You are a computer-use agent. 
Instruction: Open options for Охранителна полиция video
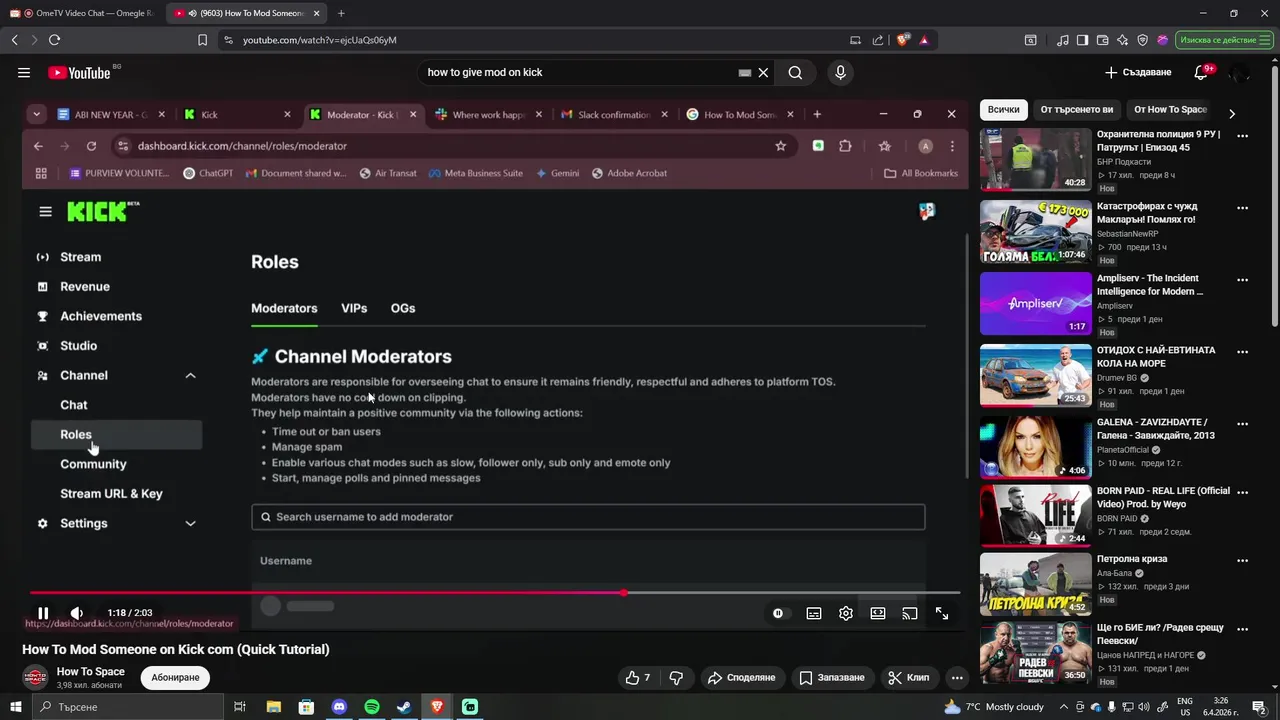(1243, 136)
